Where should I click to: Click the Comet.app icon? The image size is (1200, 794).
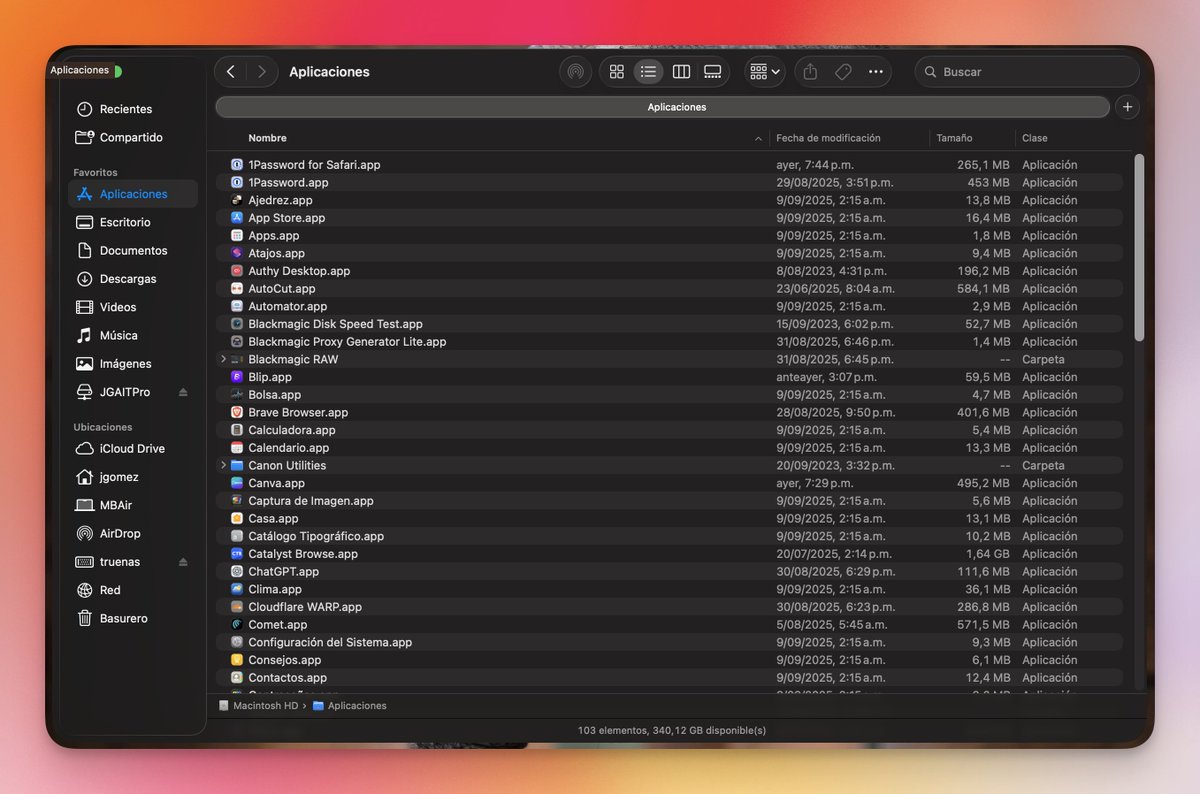click(237, 625)
